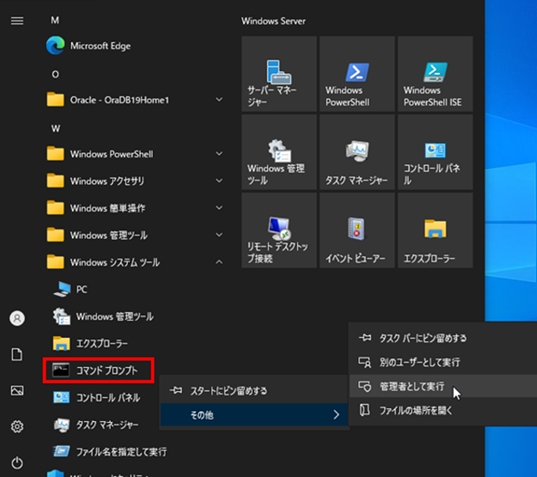The width and height of the screenshot is (537, 477).
Task: Expand Windows 管理ツール folder chevron
Action: click(219, 235)
